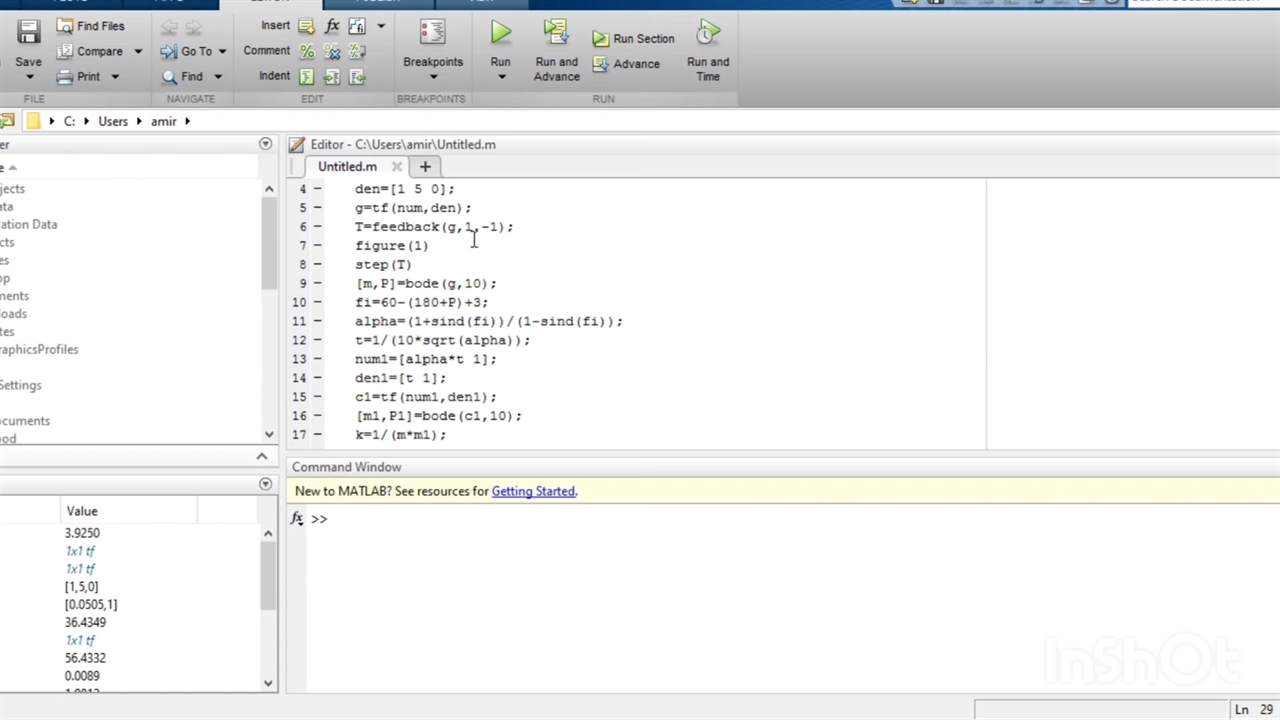Screen dimensions: 1280x720
Task: Set breakpoint at line 9 margin dash
Action: pyautogui.click(x=318, y=284)
